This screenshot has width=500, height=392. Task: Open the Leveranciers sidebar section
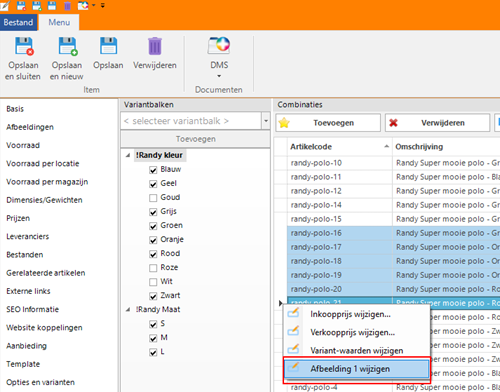pos(27,237)
